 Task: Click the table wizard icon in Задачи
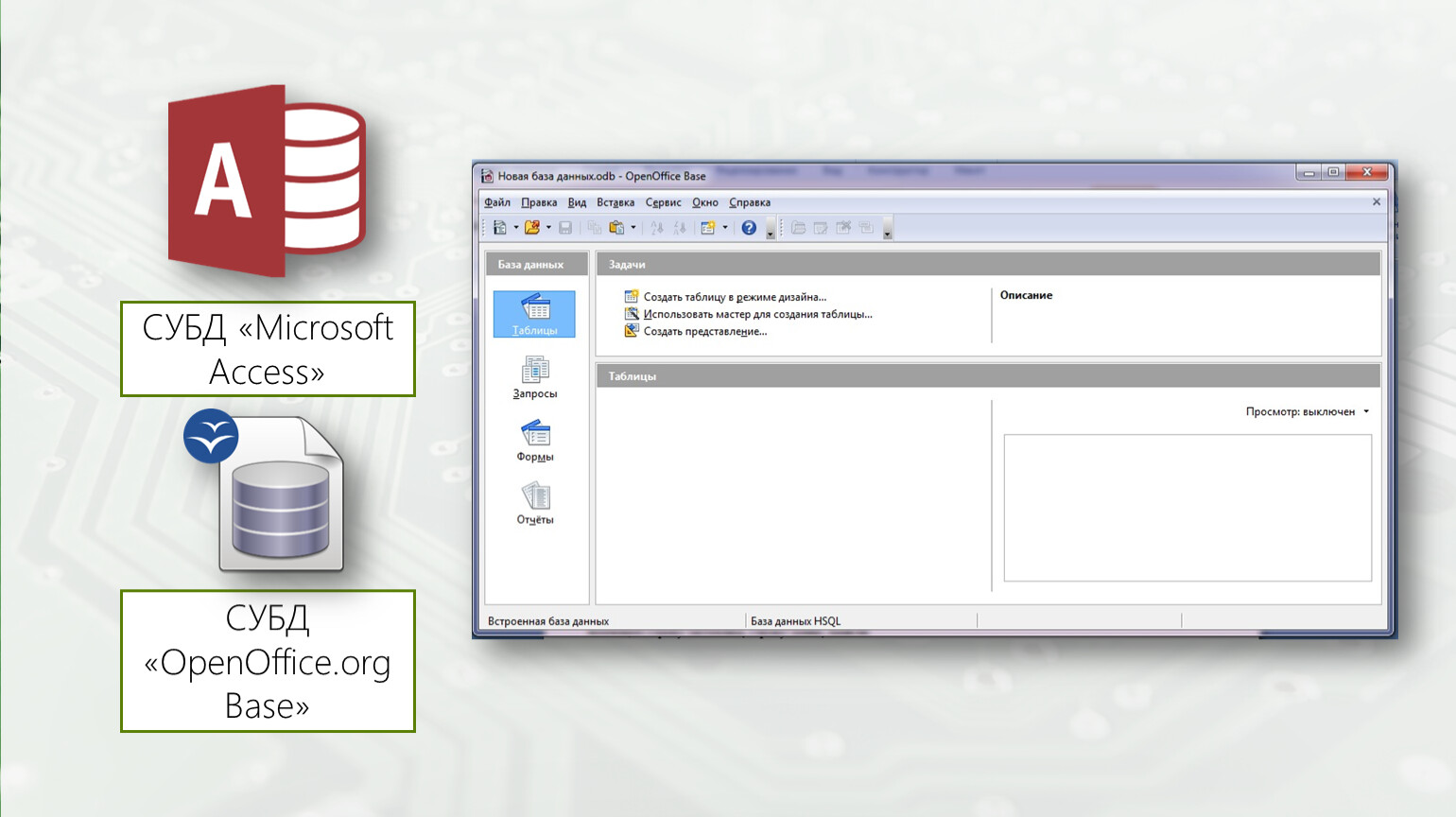coord(632,313)
